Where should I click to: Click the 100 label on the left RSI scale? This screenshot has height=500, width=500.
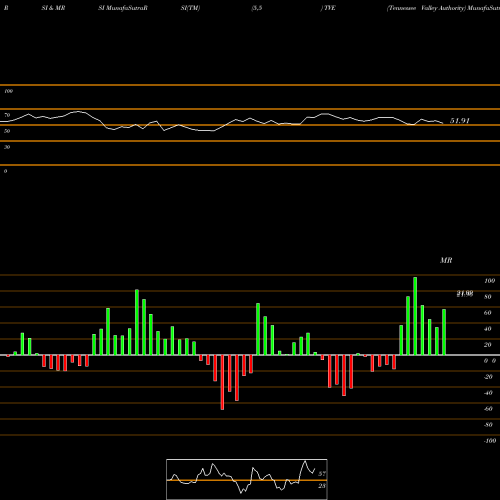(x=8, y=91)
